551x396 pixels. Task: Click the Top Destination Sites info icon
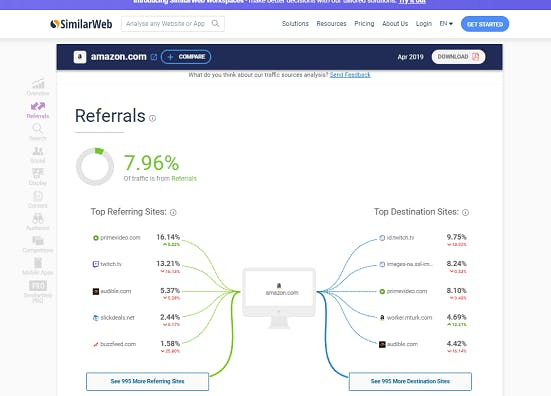465,212
